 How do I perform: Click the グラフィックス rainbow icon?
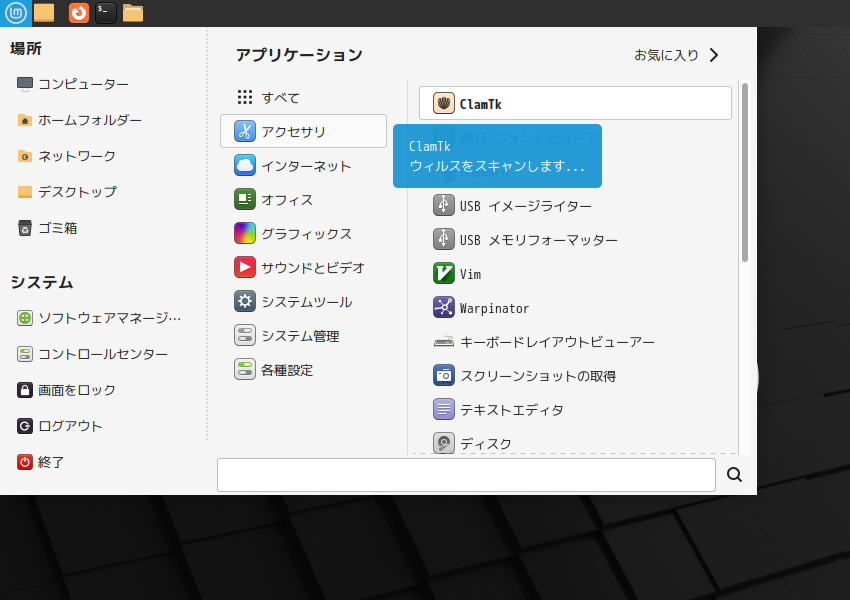[x=245, y=234]
